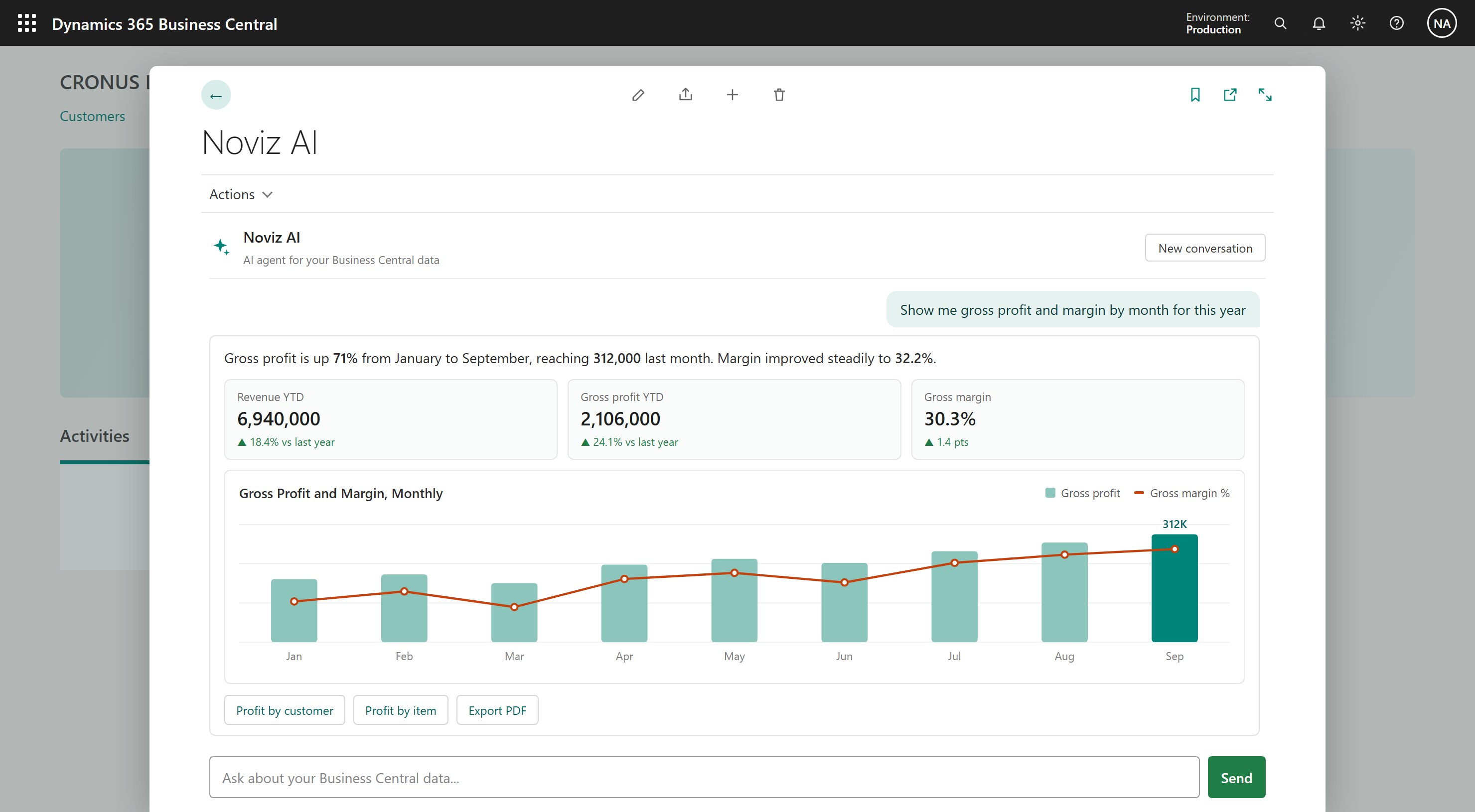Click the Export PDF button
Screen dimensions: 1475x812
497,710
